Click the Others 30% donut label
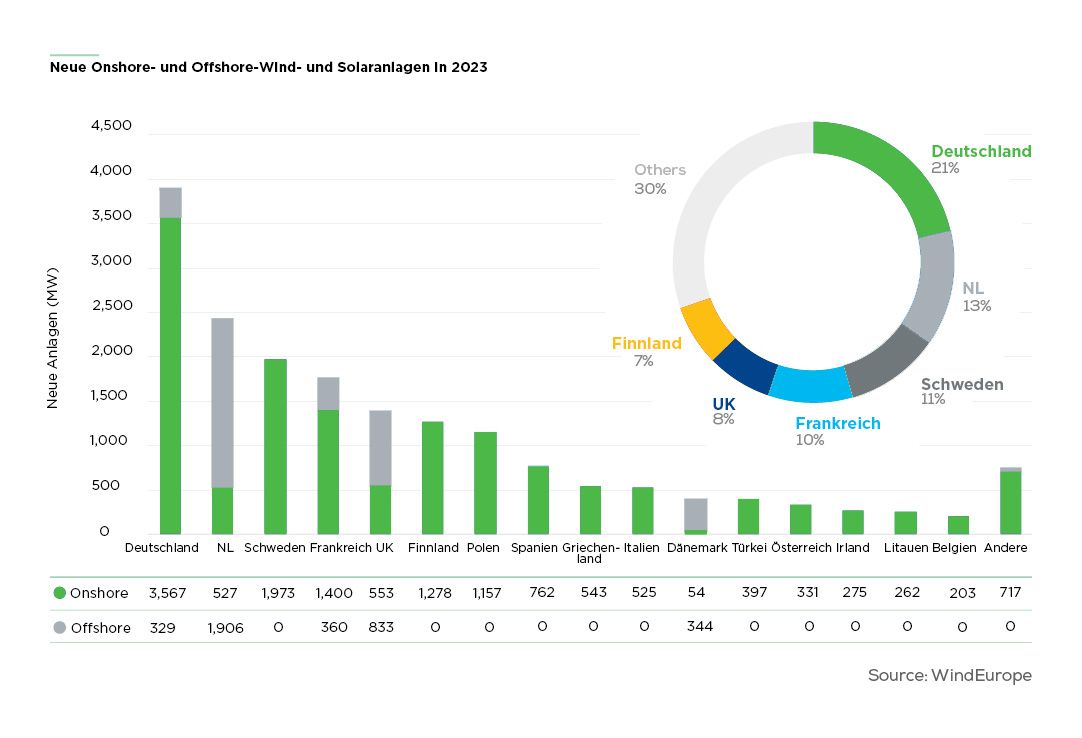This screenshot has height=738, width=1082. click(x=660, y=179)
